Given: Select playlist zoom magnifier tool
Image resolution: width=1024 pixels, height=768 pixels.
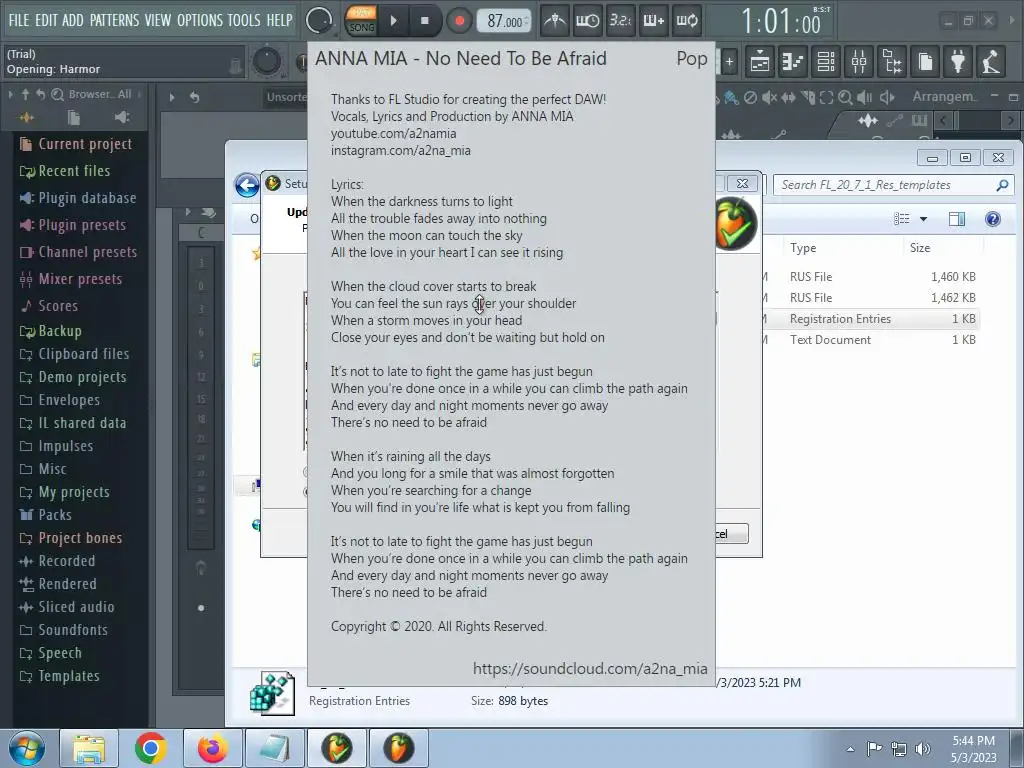Looking at the screenshot, I should (845, 97).
